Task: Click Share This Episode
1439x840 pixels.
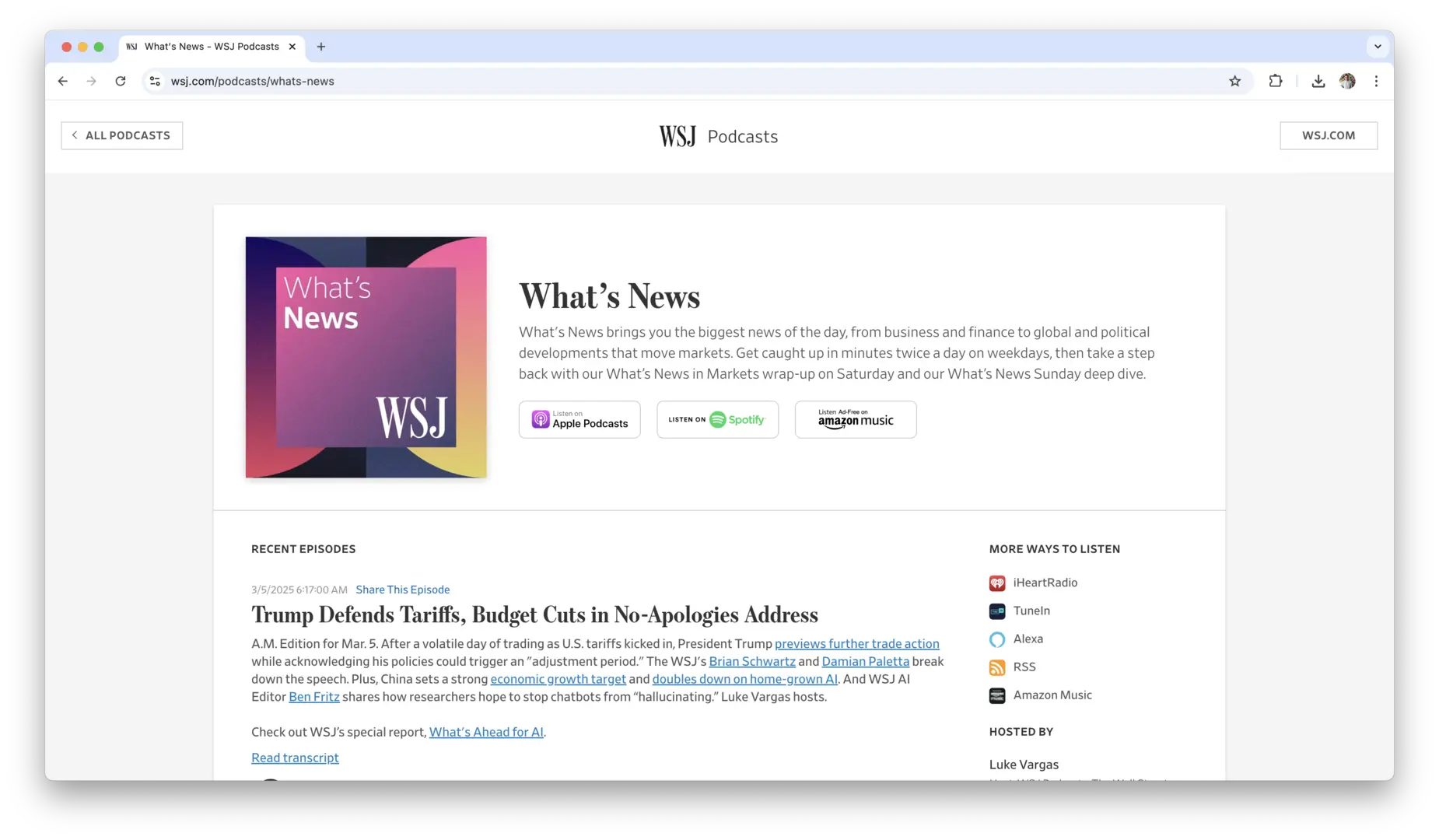Action: [x=402, y=590]
